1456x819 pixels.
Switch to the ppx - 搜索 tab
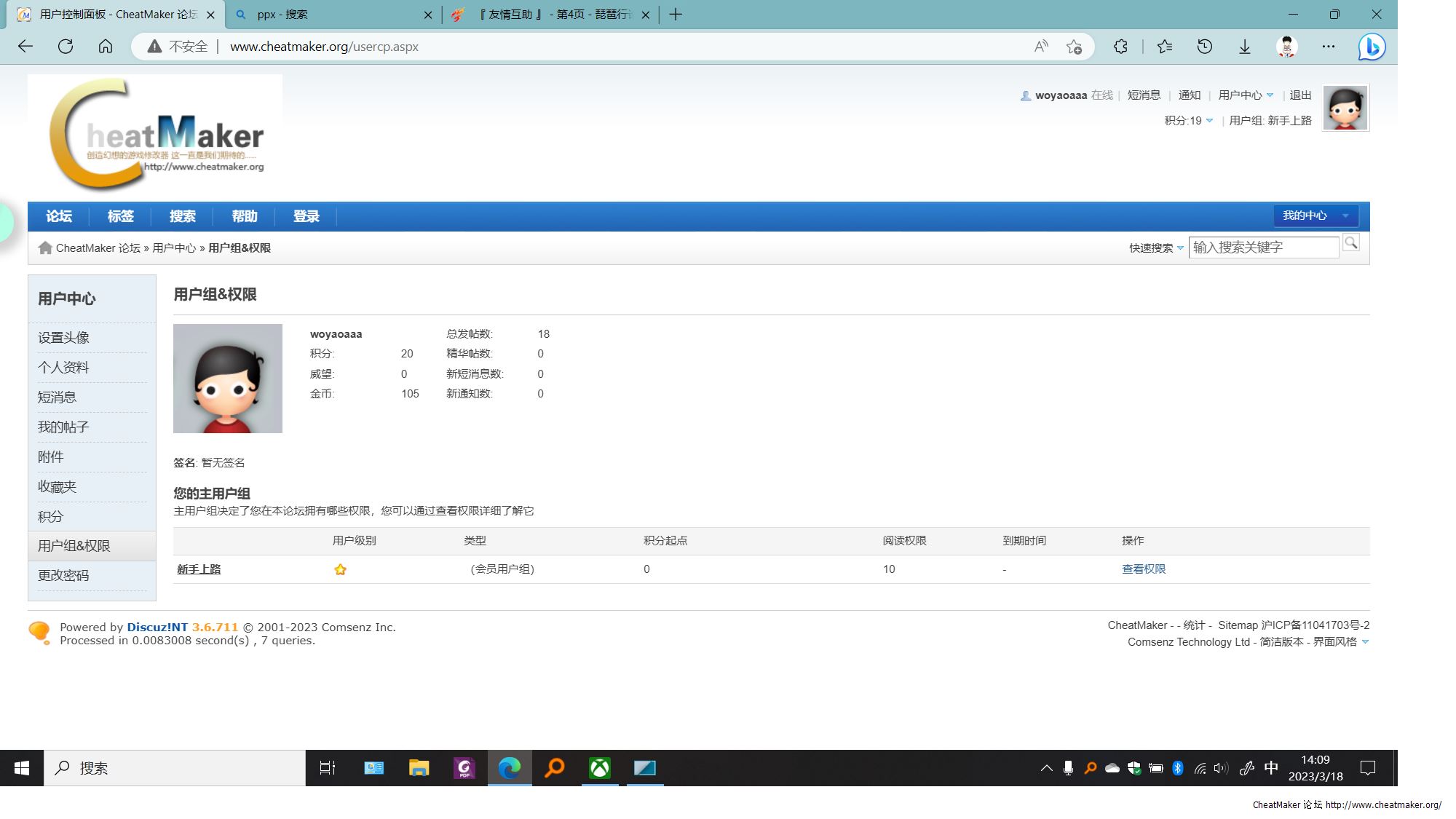point(331,15)
